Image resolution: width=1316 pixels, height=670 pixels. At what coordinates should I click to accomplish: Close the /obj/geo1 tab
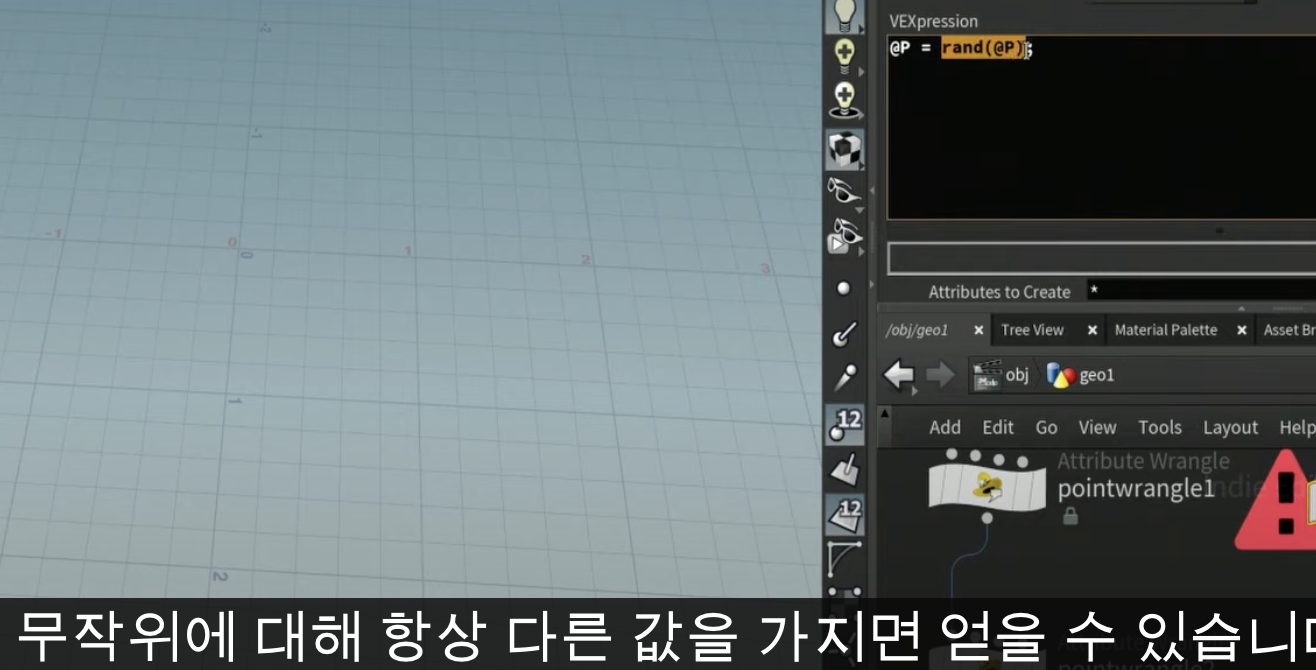[979, 330]
